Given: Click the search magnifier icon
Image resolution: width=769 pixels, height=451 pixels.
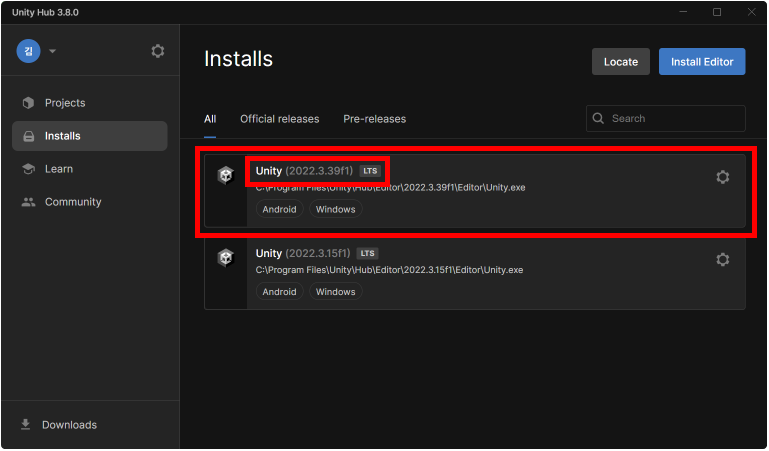Looking at the screenshot, I should click(x=598, y=118).
